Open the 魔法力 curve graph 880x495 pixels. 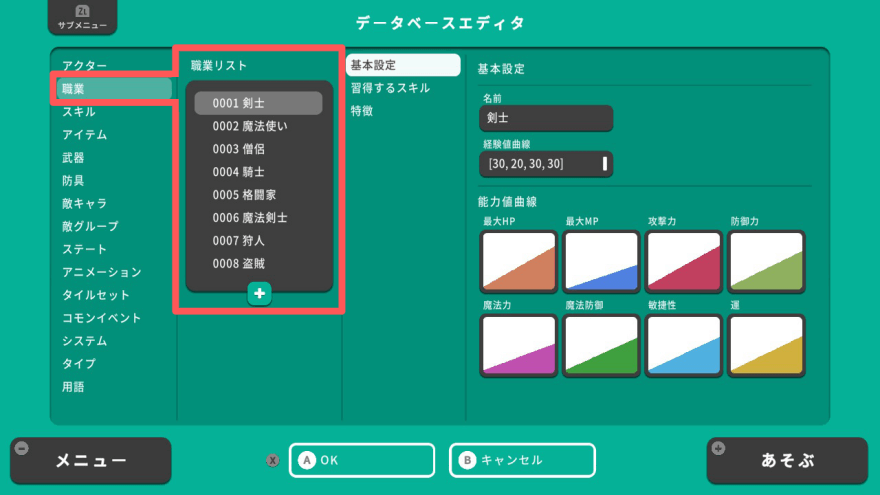point(518,346)
